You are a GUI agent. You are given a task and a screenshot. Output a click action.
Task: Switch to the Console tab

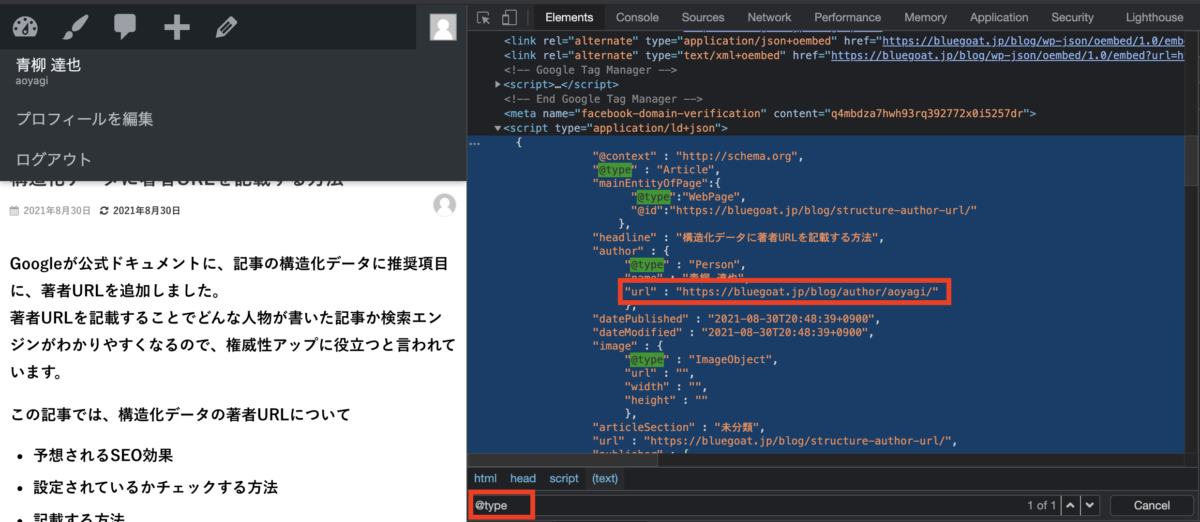click(x=637, y=17)
